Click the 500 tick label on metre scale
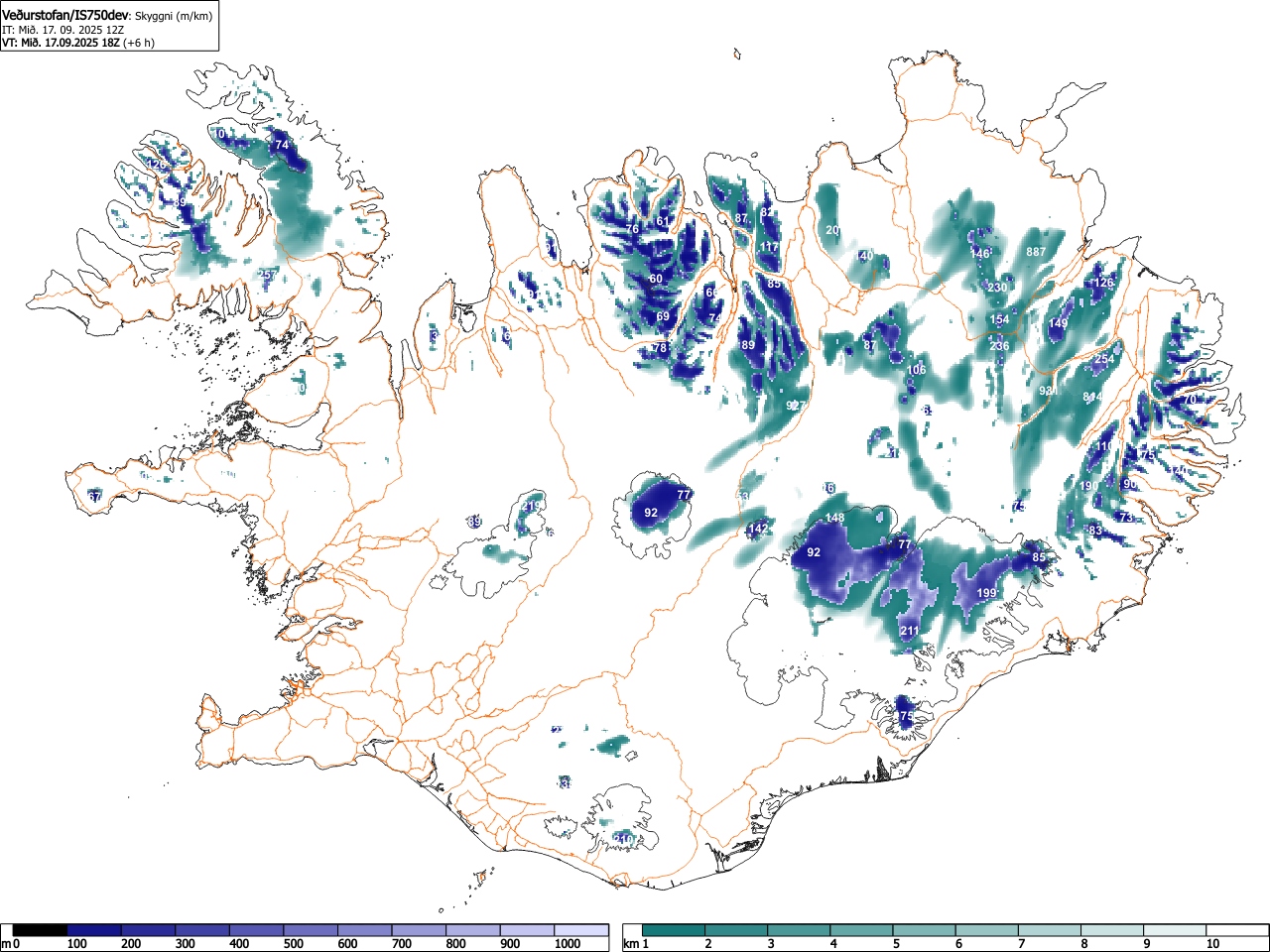The width and height of the screenshot is (1270, 952). [x=293, y=944]
